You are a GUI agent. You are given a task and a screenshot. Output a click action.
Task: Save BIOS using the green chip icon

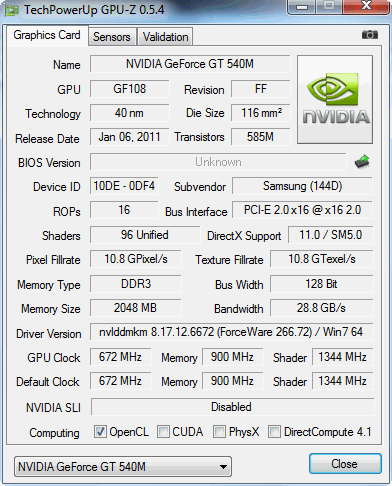(x=362, y=162)
